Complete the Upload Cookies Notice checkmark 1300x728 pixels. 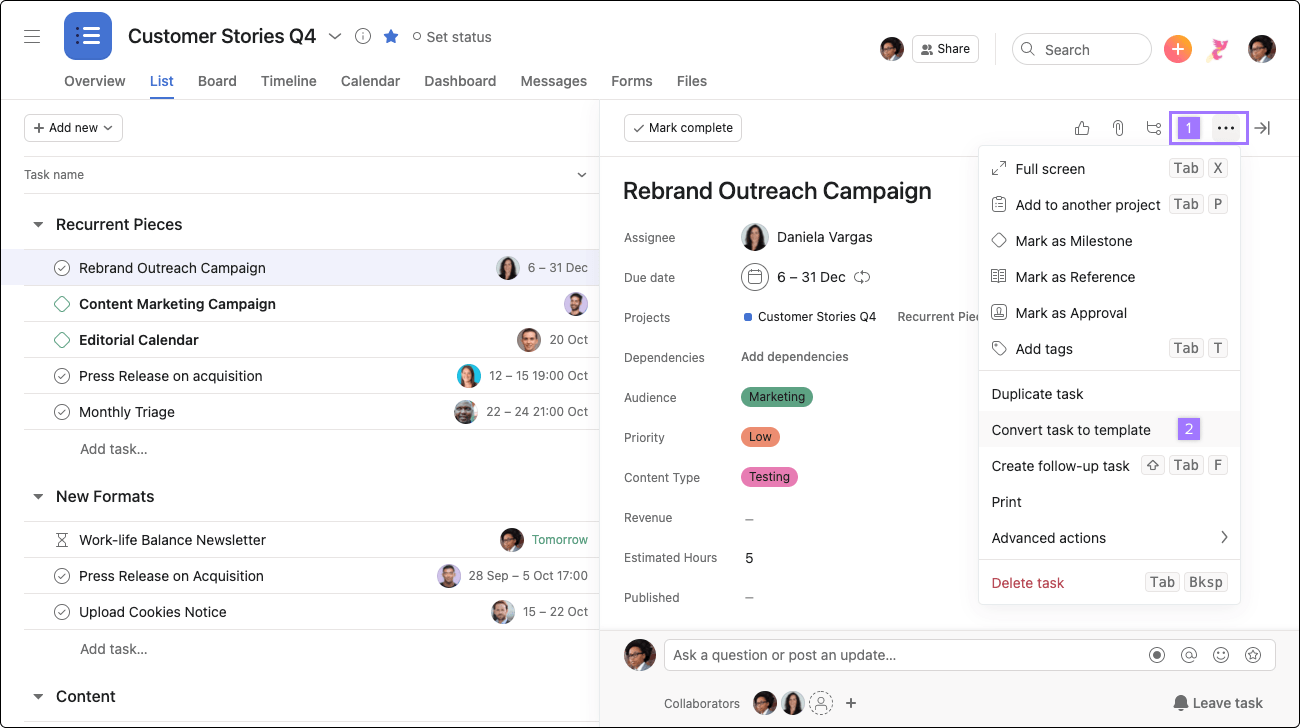coord(62,612)
